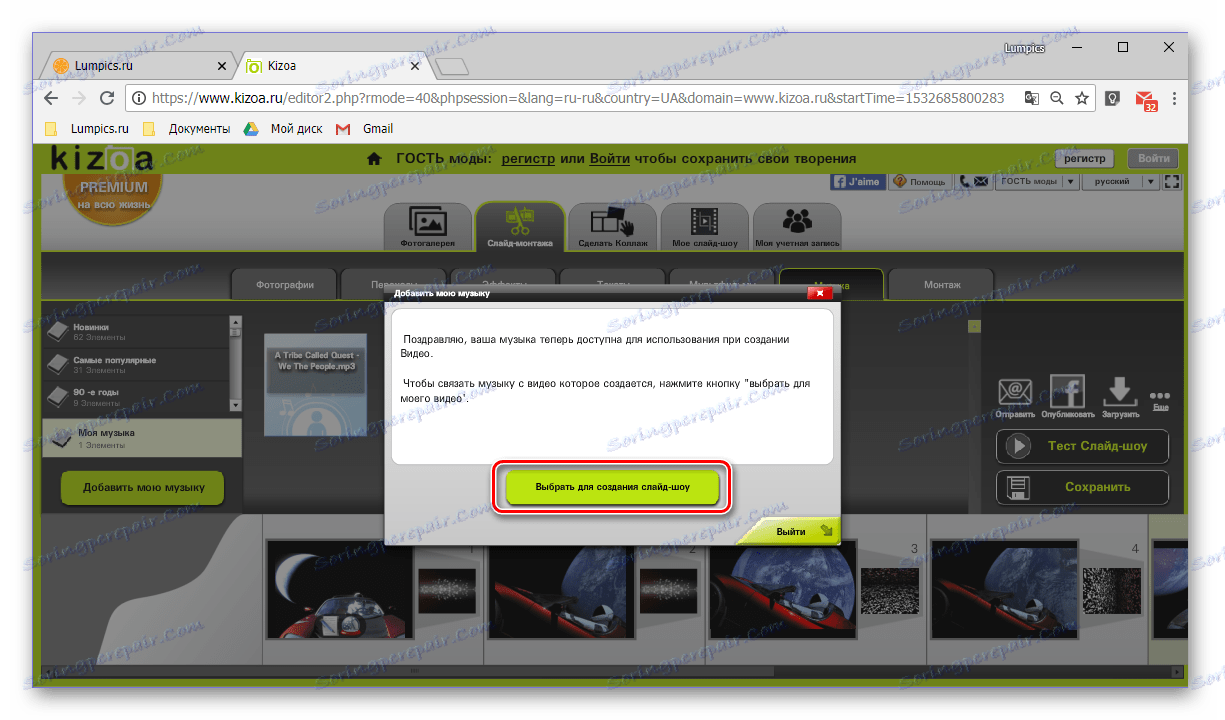Image resolution: width=1225 pixels, height=720 pixels.
Task: Select slide 4 thumbnail in timeline
Action: 1004,589
